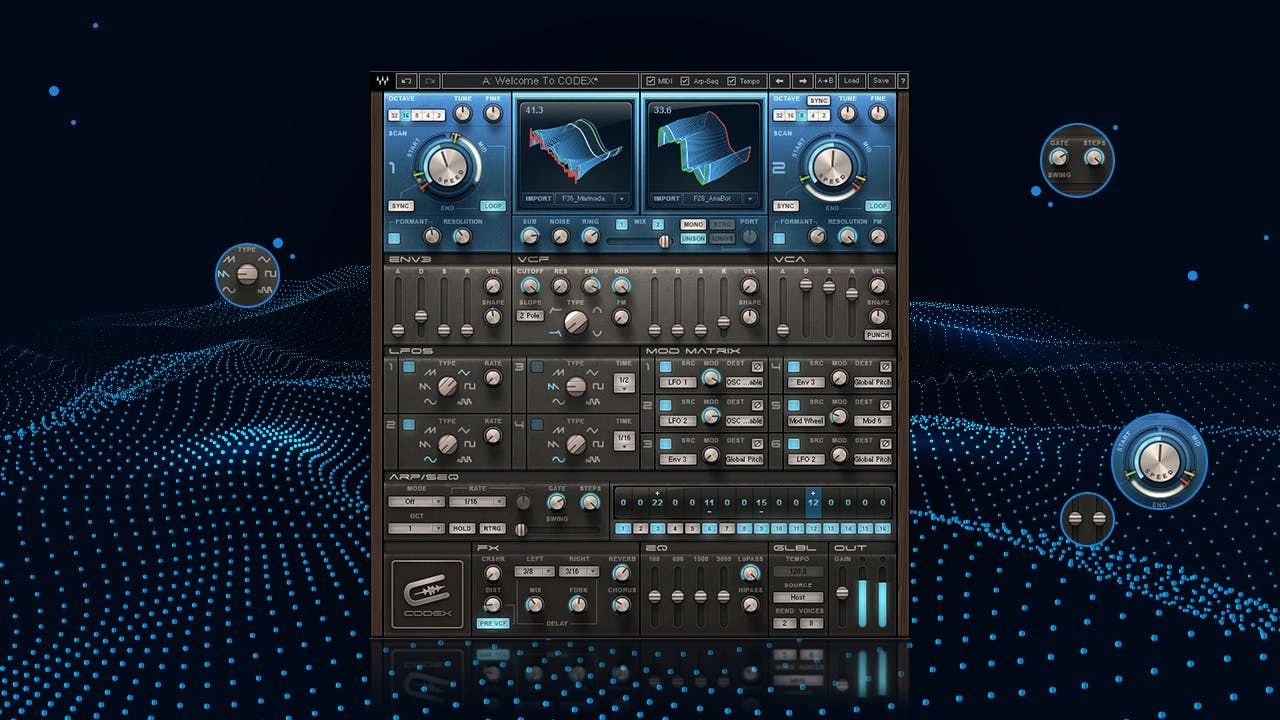
Task: Click the A→B compare button
Action: point(826,81)
